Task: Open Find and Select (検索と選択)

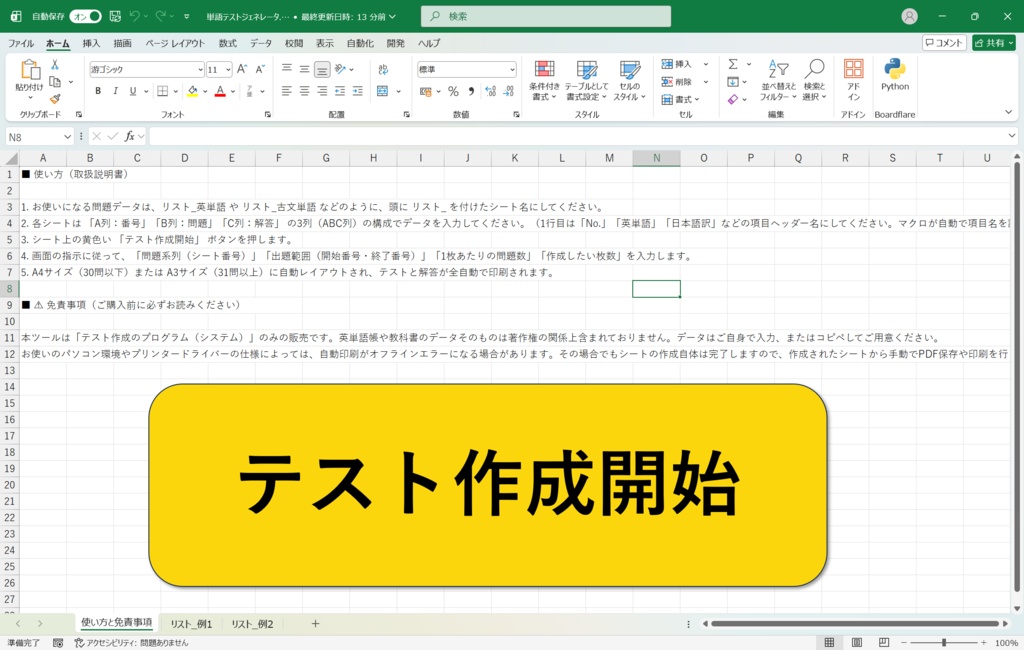Action: [x=814, y=80]
